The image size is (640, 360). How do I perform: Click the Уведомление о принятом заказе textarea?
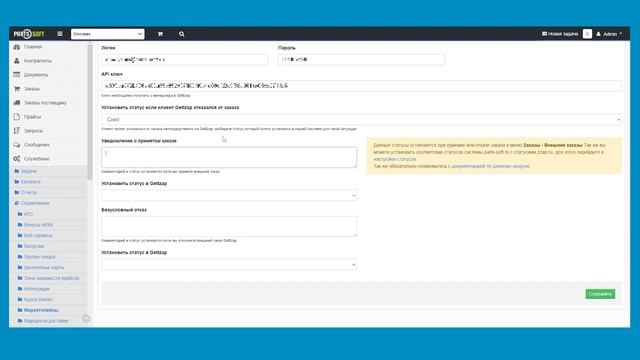[x=229, y=157]
